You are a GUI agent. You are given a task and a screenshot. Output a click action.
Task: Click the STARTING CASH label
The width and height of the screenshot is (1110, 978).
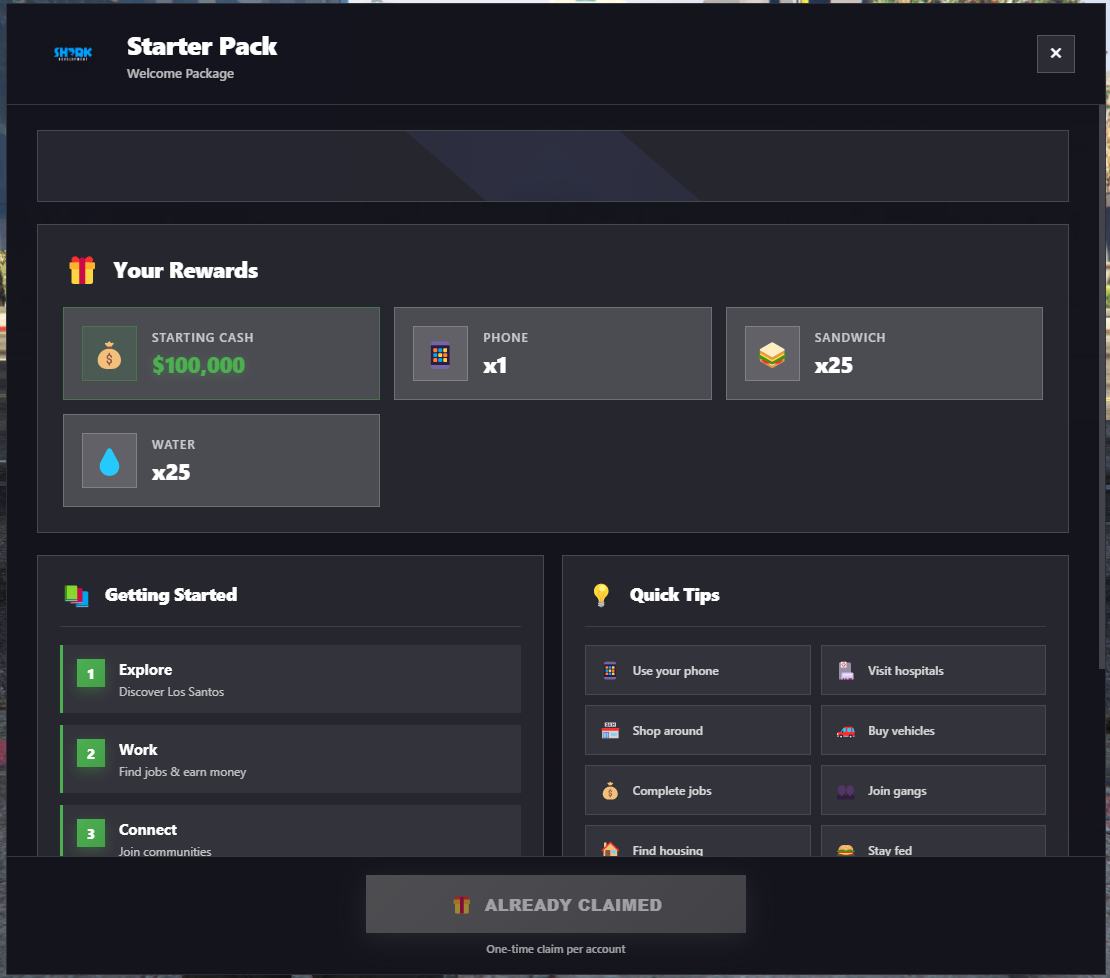[x=202, y=338]
